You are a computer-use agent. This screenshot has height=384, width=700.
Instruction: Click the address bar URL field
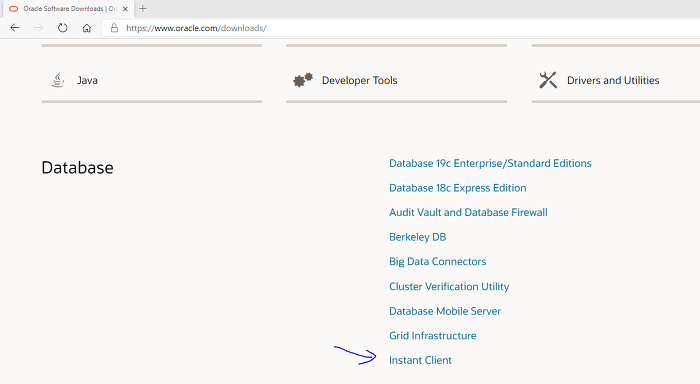pos(402,28)
